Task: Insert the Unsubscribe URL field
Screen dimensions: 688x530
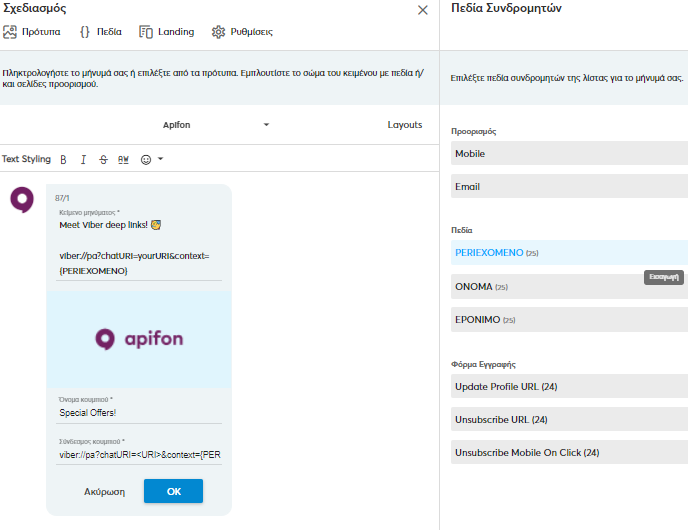Action: [x=569, y=419]
